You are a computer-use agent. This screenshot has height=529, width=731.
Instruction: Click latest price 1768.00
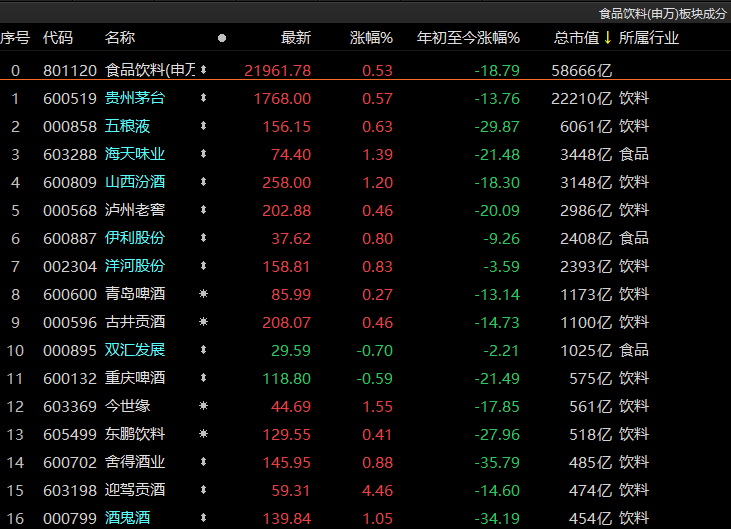click(x=282, y=98)
